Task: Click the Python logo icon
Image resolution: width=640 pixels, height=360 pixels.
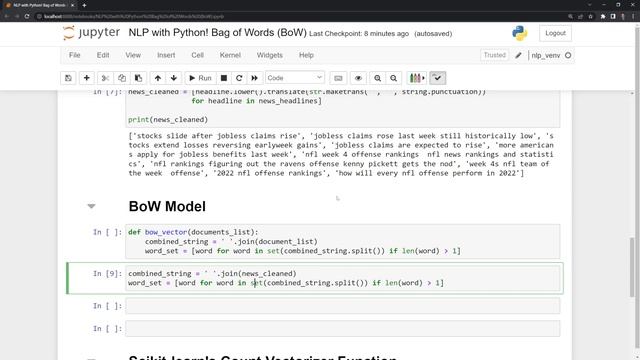Action: point(520,33)
